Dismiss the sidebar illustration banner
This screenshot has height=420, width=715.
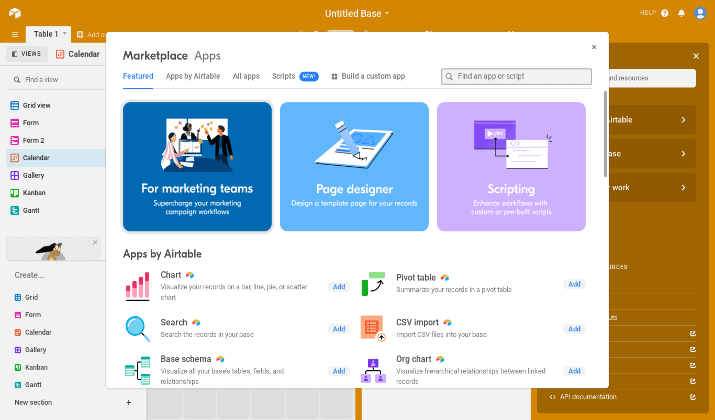point(95,242)
